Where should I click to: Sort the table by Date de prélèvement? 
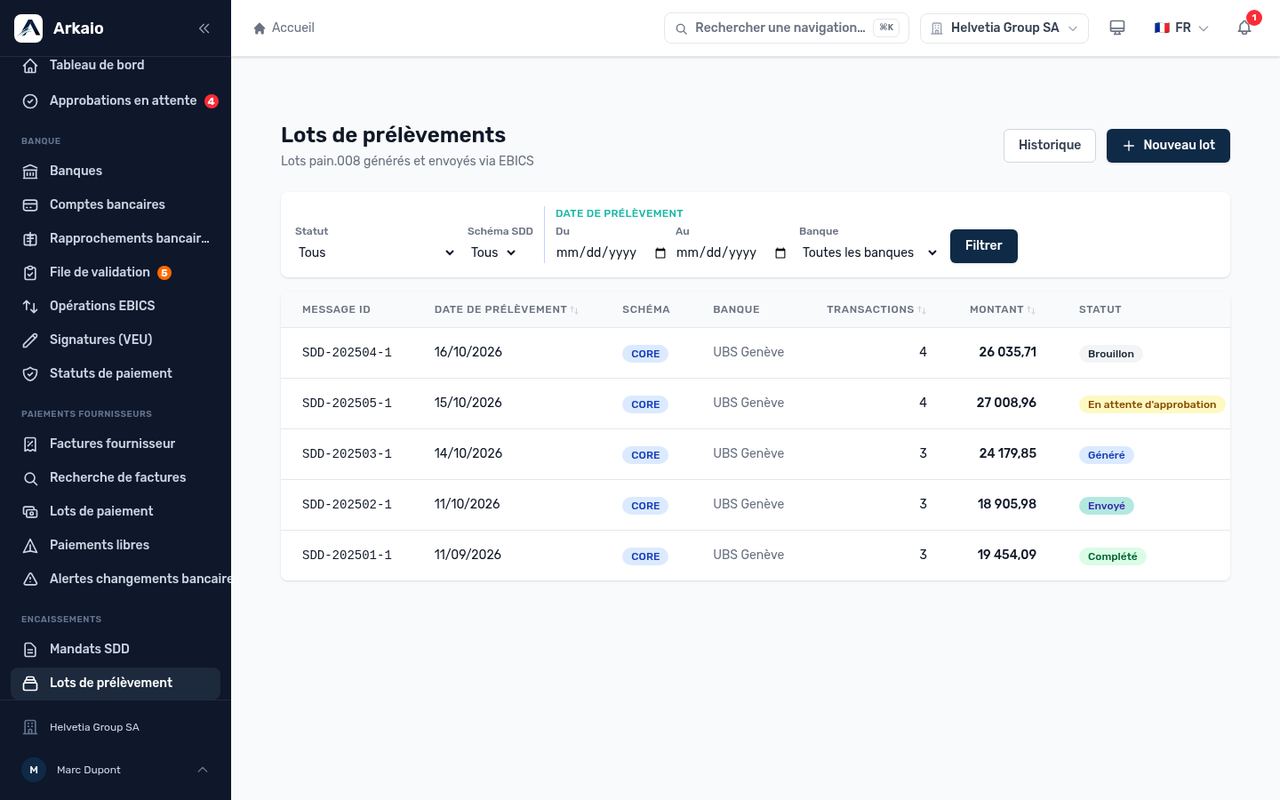point(506,310)
